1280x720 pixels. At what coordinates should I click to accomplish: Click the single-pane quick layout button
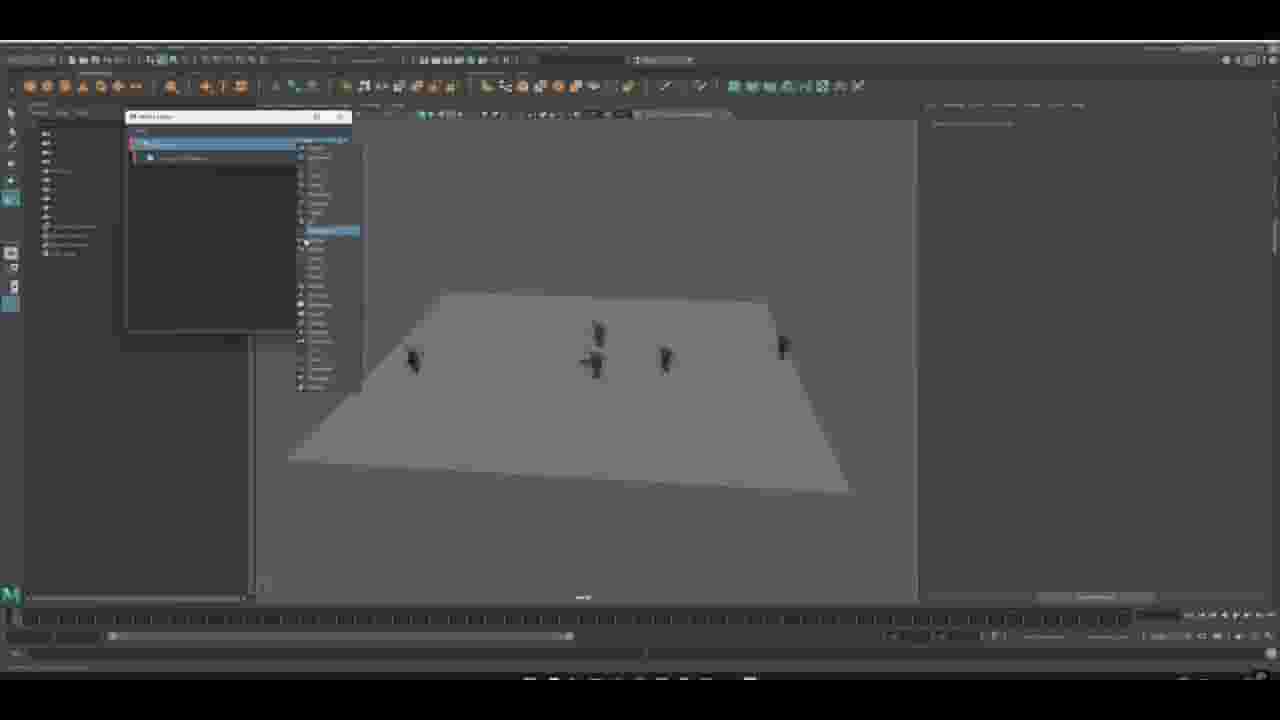pos(11,254)
